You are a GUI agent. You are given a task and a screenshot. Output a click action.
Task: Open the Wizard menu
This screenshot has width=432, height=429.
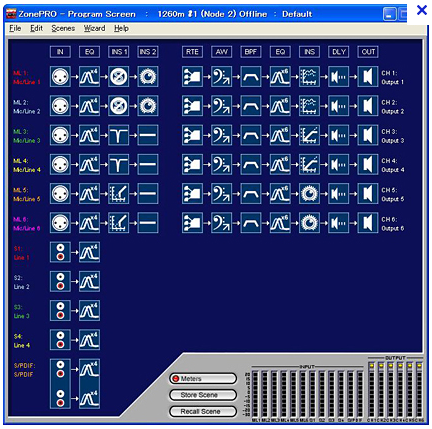tap(94, 28)
